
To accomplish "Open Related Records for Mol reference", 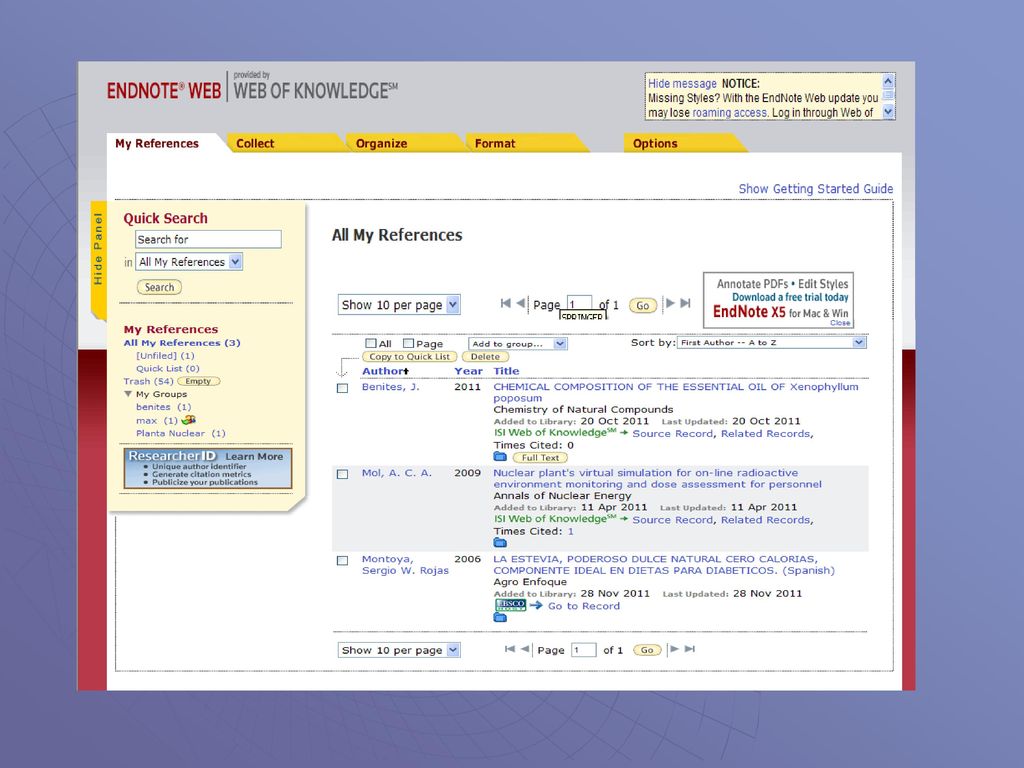I will coord(765,520).
